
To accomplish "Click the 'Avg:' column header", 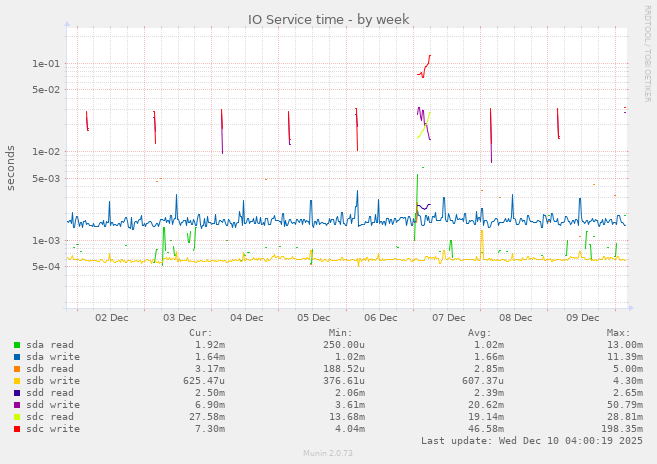I will pyautogui.click(x=480, y=333).
